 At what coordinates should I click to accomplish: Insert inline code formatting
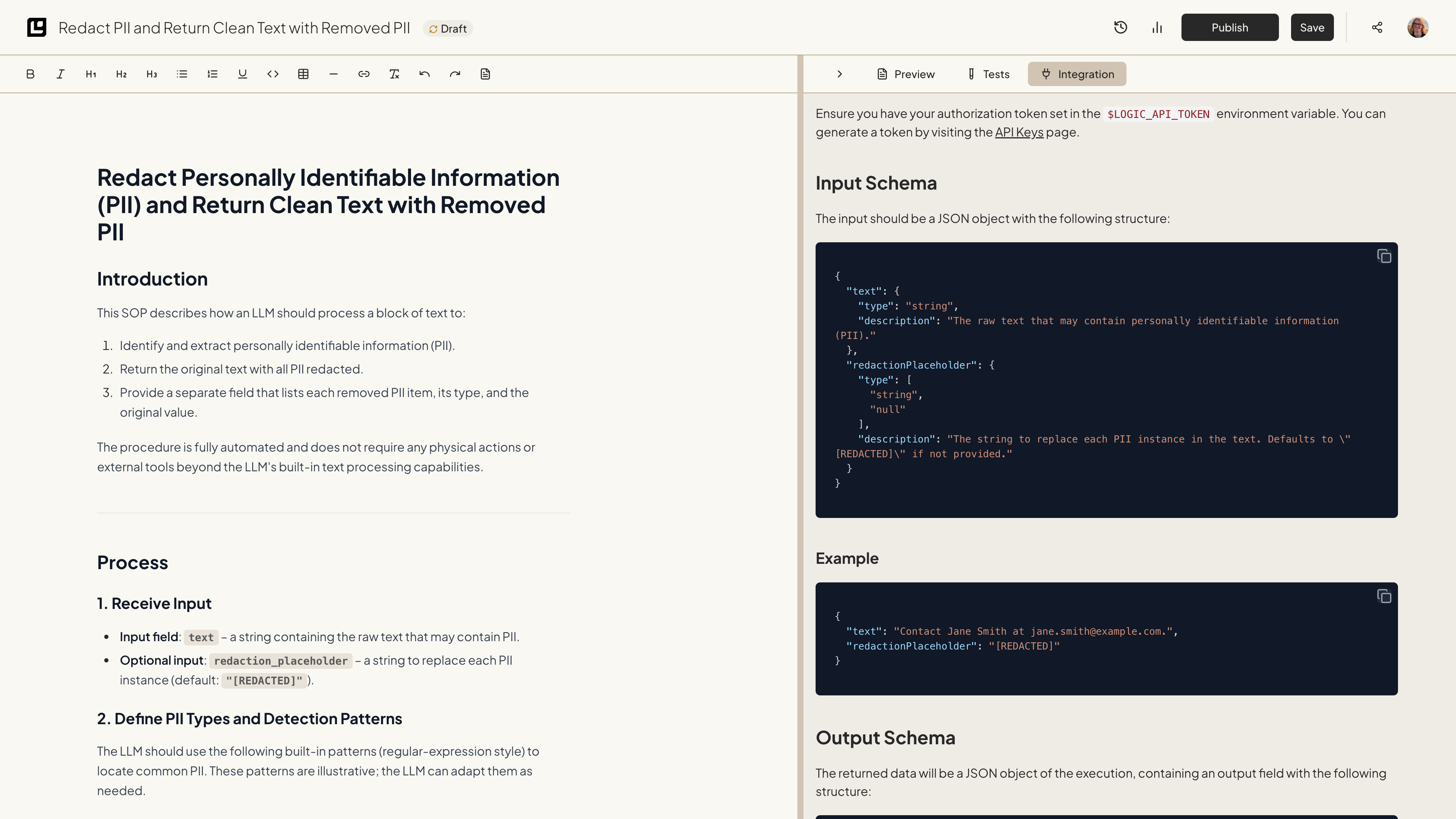(x=273, y=74)
